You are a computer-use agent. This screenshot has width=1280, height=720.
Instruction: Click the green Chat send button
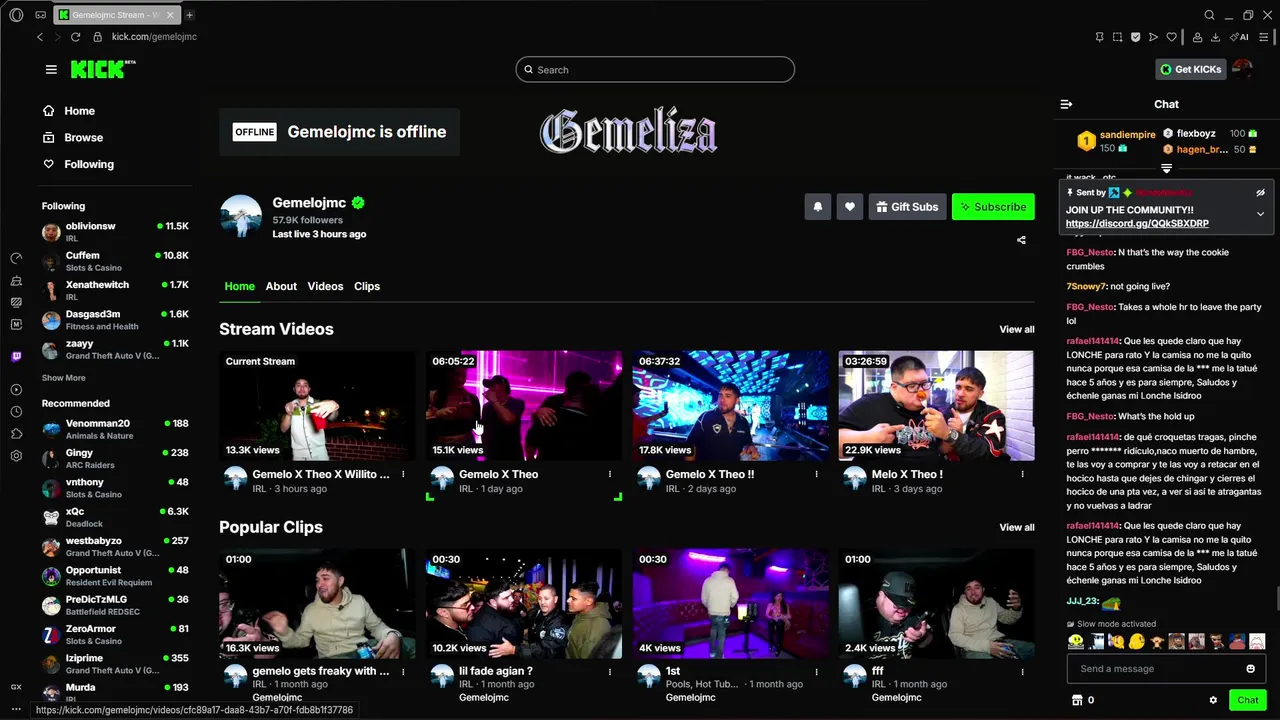[x=1247, y=700]
